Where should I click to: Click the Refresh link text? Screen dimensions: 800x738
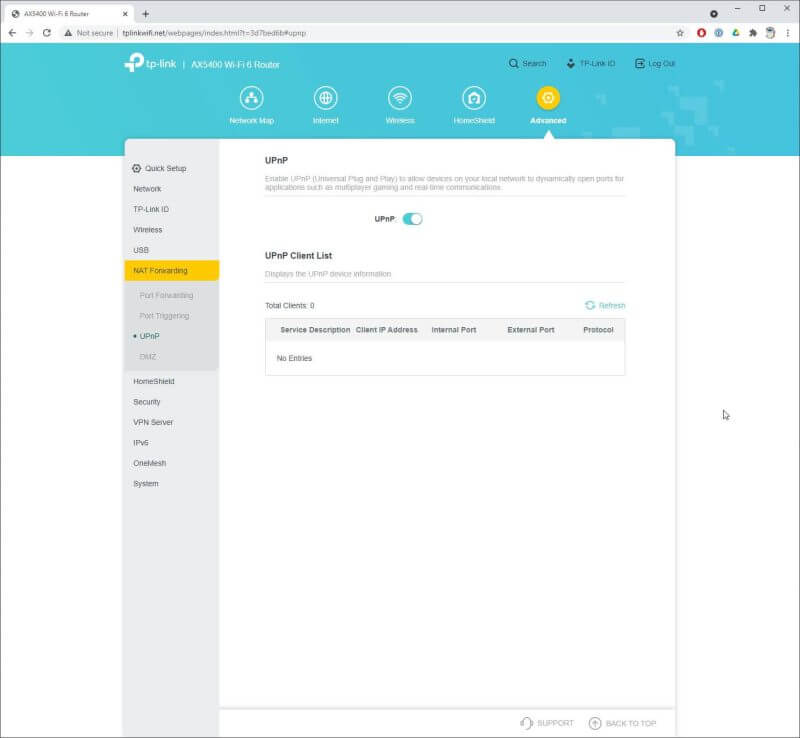coord(612,305)
